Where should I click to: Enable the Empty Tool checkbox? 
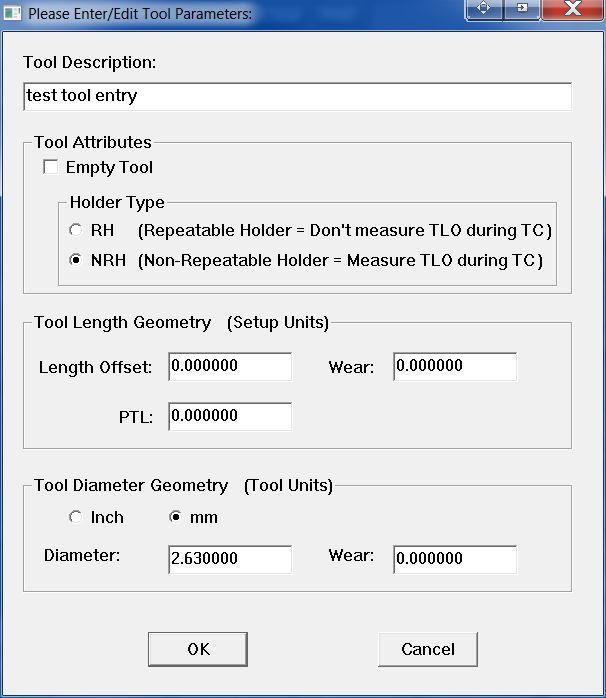50,167
